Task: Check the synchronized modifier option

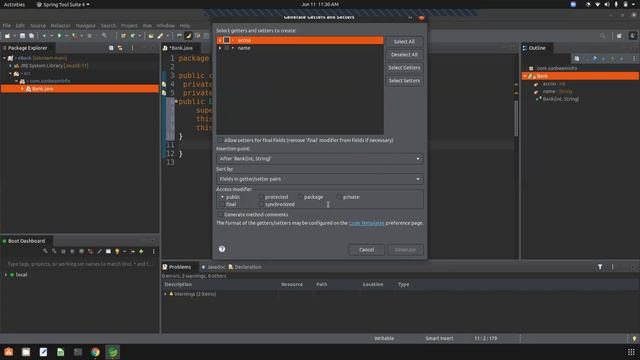Action: 261,204
